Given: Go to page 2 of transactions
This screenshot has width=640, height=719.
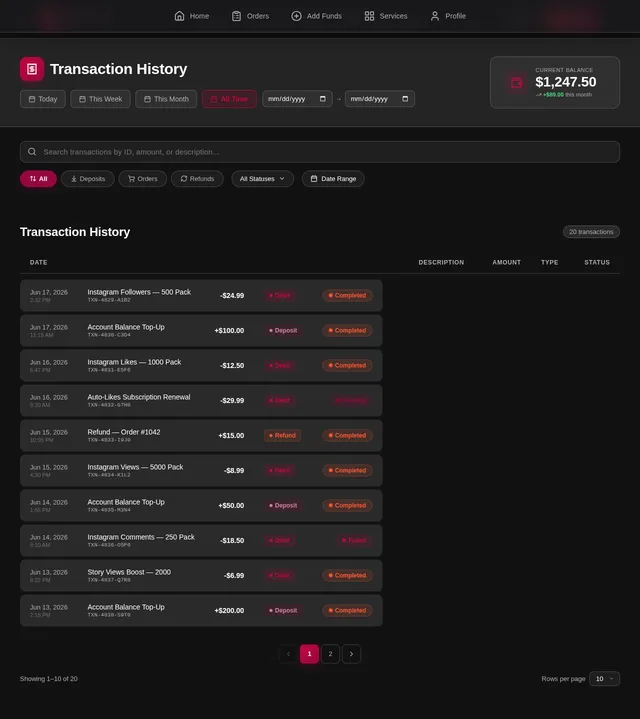Looking at the screenshot, I should pyautogui.click(x=330, y=654).
